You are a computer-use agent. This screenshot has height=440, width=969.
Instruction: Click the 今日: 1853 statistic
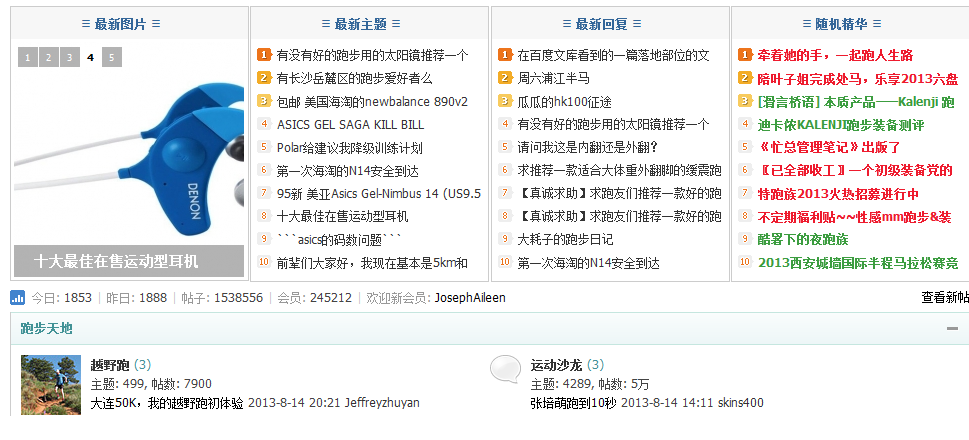point(62,298)
